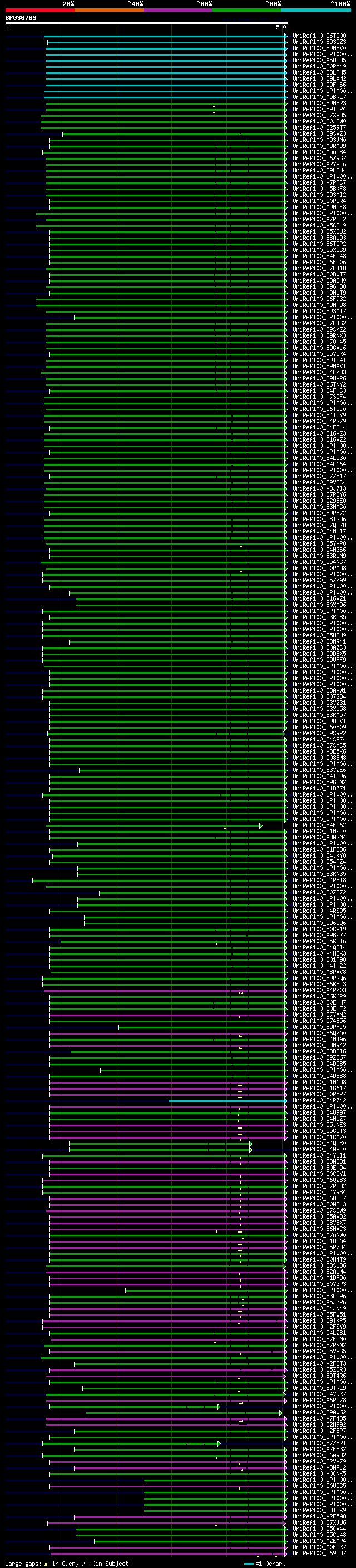Viewport: 356px width, 1568px height.
Task: Select hit label UniRef100_B2AWM4
Action: click(x=319, y=1272)
